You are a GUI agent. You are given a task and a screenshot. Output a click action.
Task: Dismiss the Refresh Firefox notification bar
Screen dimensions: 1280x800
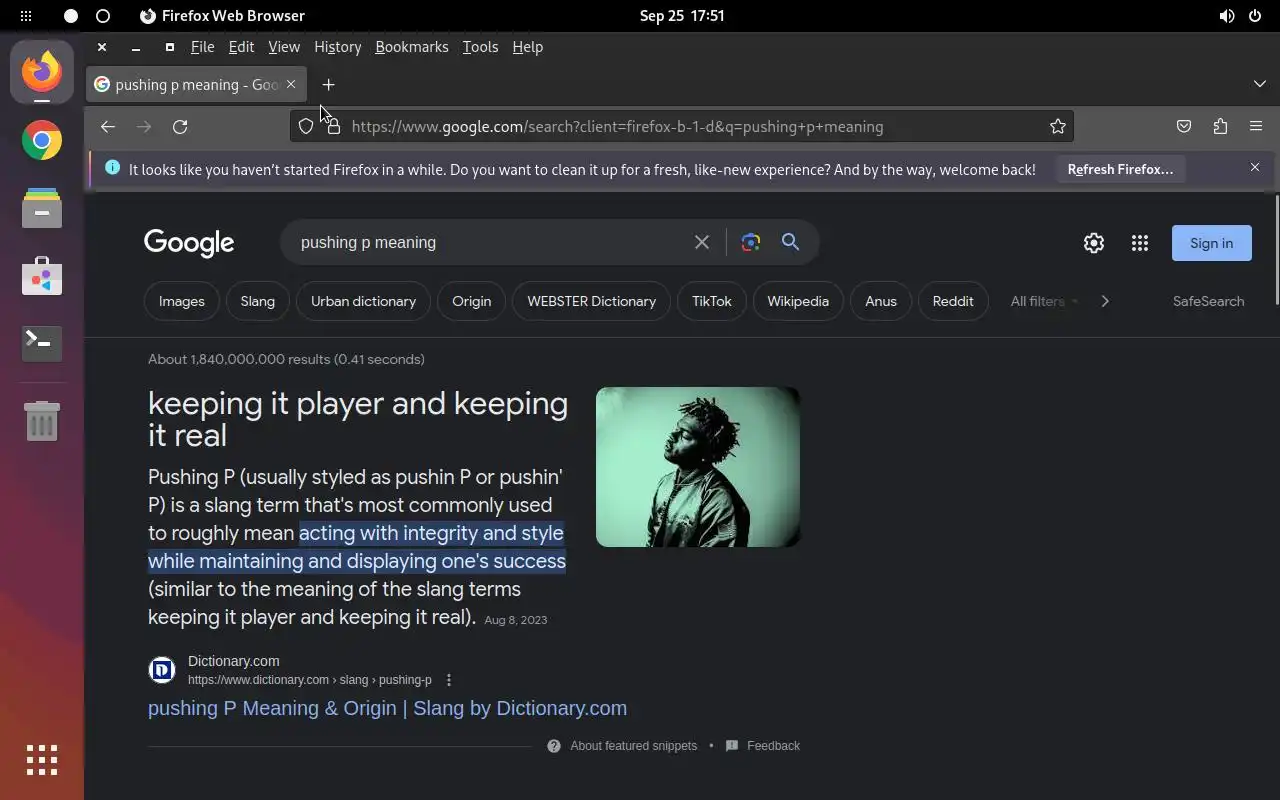point(1255,168)
